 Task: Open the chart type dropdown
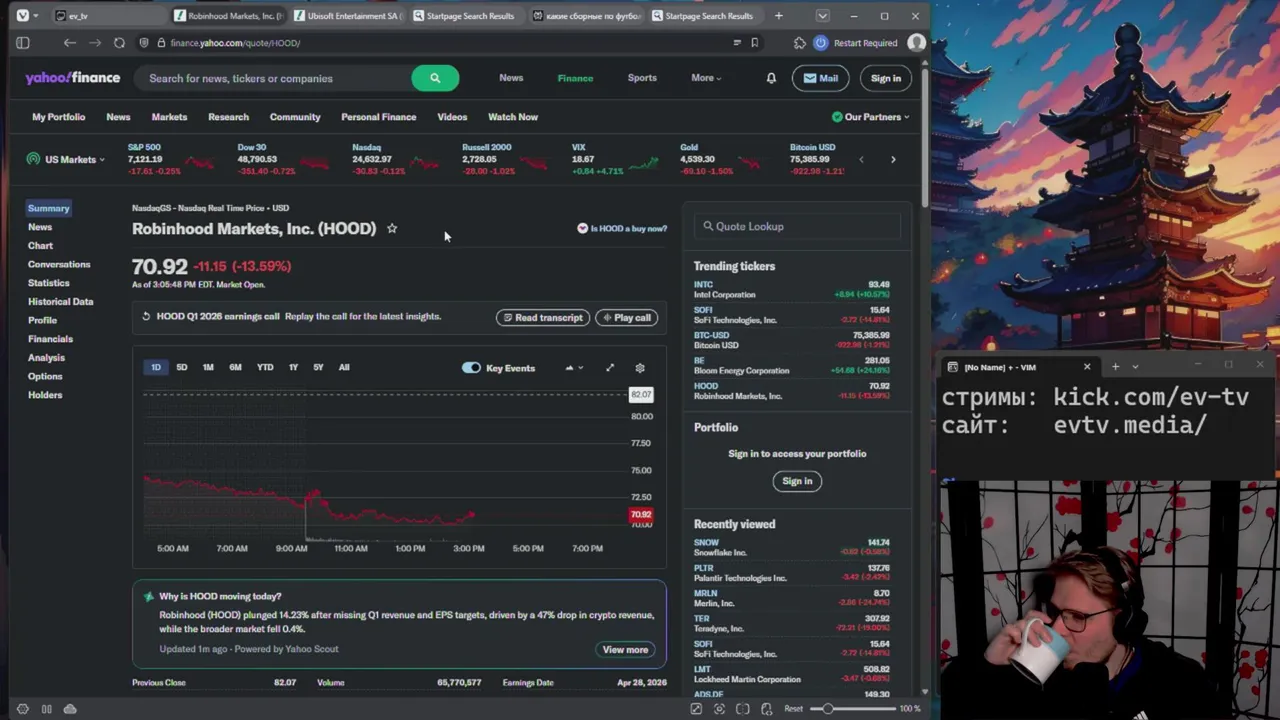574,368
